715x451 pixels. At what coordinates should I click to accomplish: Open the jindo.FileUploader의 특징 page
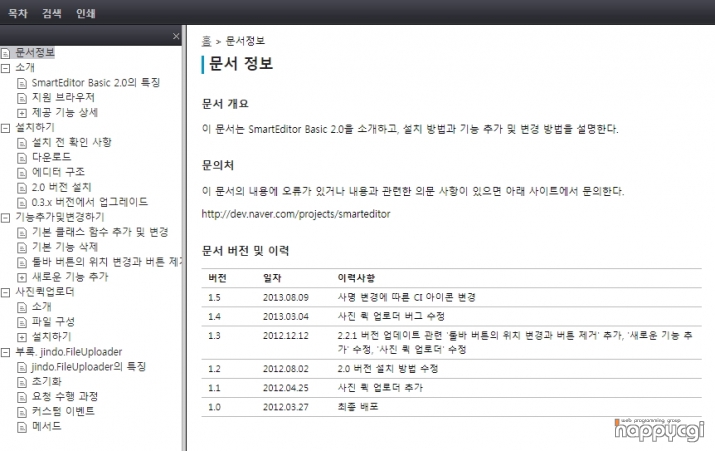88,367
